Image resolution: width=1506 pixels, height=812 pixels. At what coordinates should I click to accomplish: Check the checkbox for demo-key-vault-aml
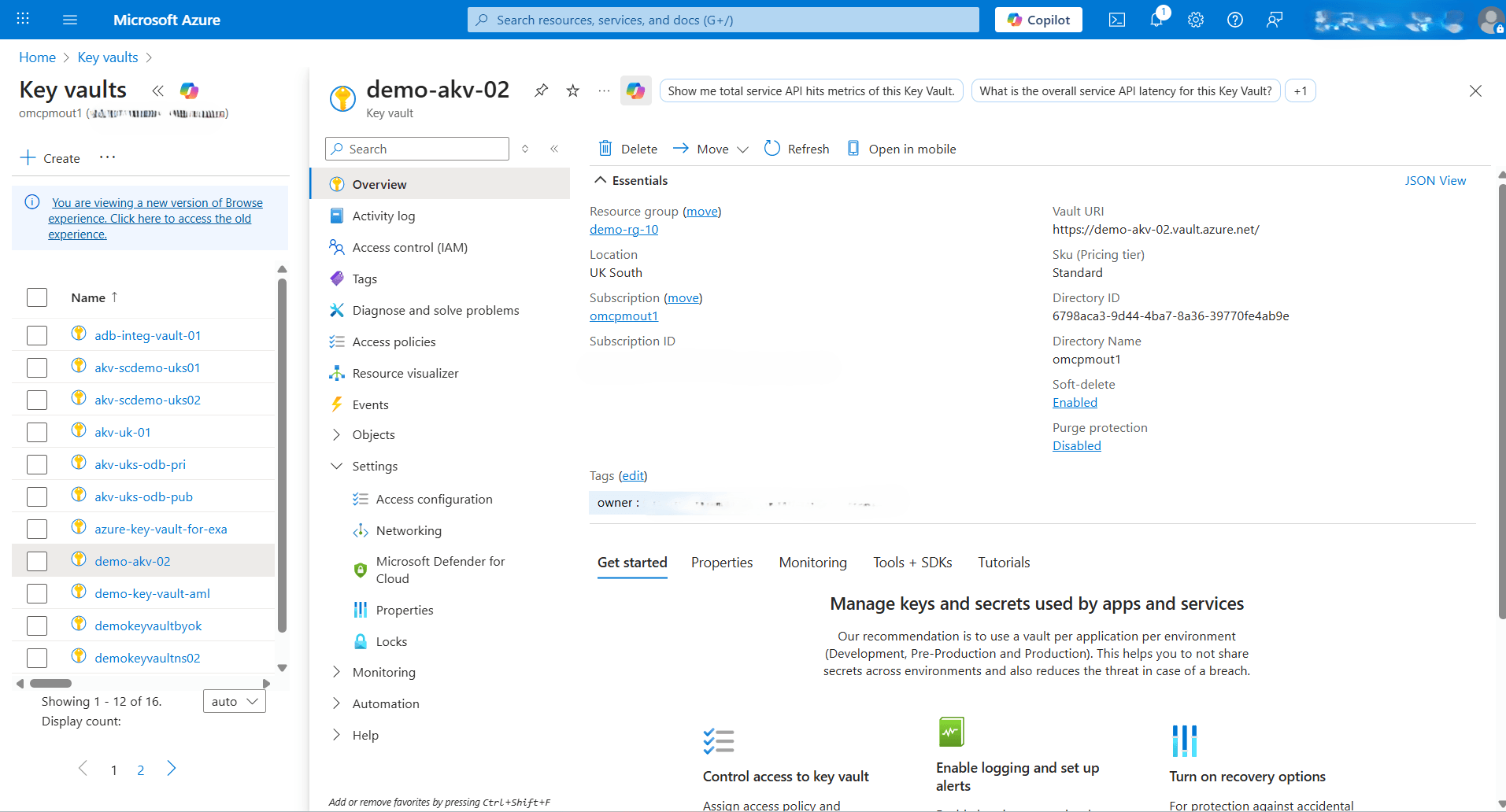37,592
